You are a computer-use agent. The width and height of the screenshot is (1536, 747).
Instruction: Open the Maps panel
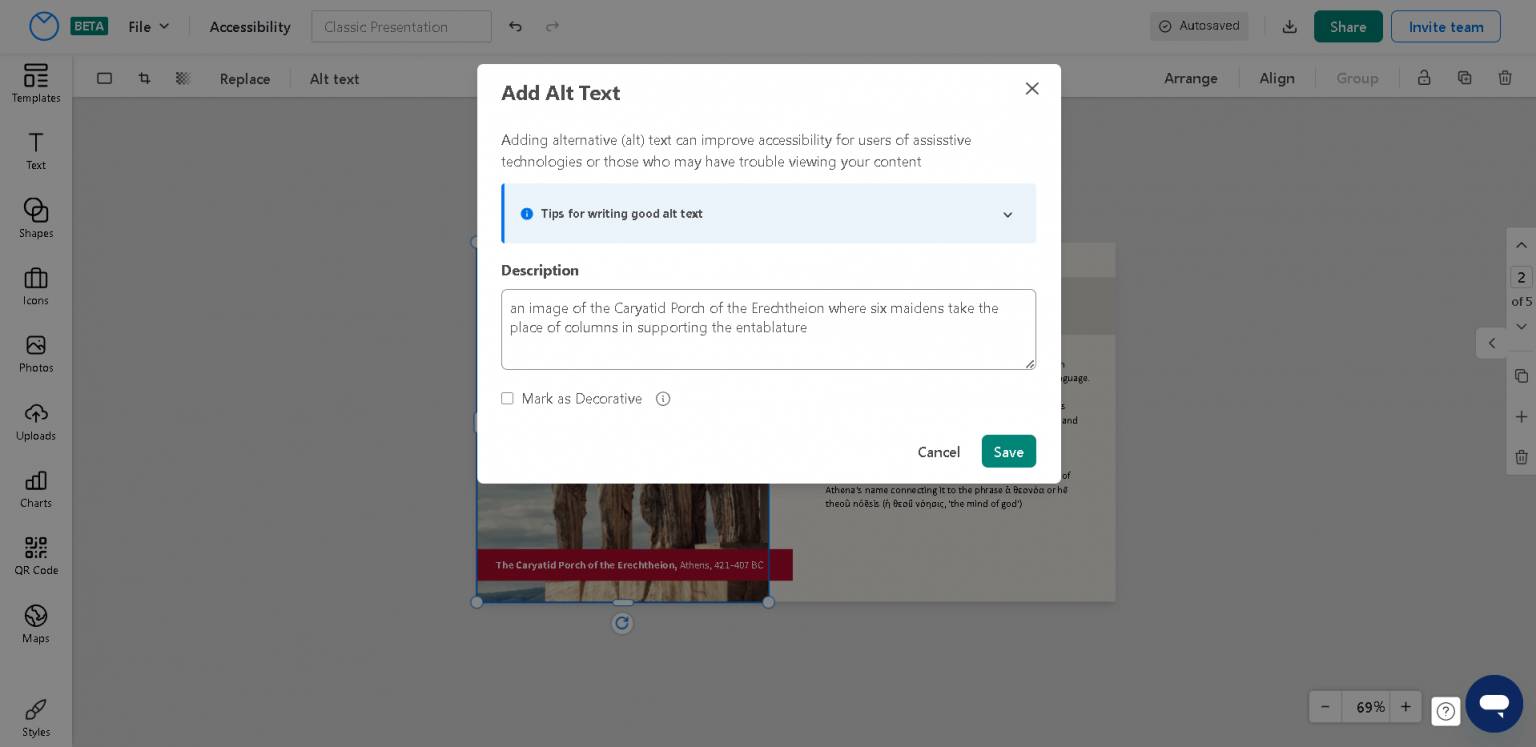coord(36,624)
